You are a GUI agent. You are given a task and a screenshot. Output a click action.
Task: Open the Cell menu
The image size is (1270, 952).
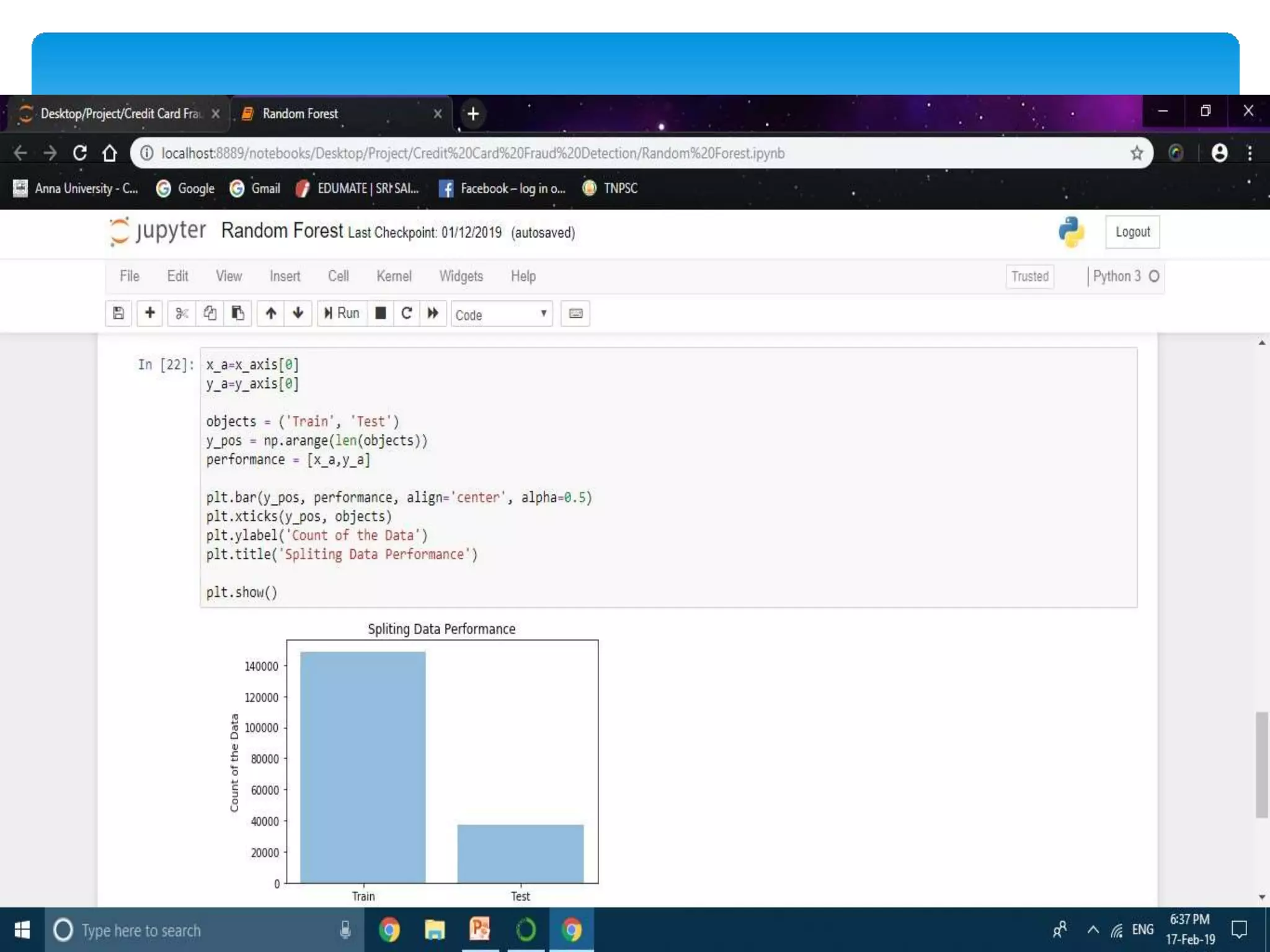coord(338,276)
